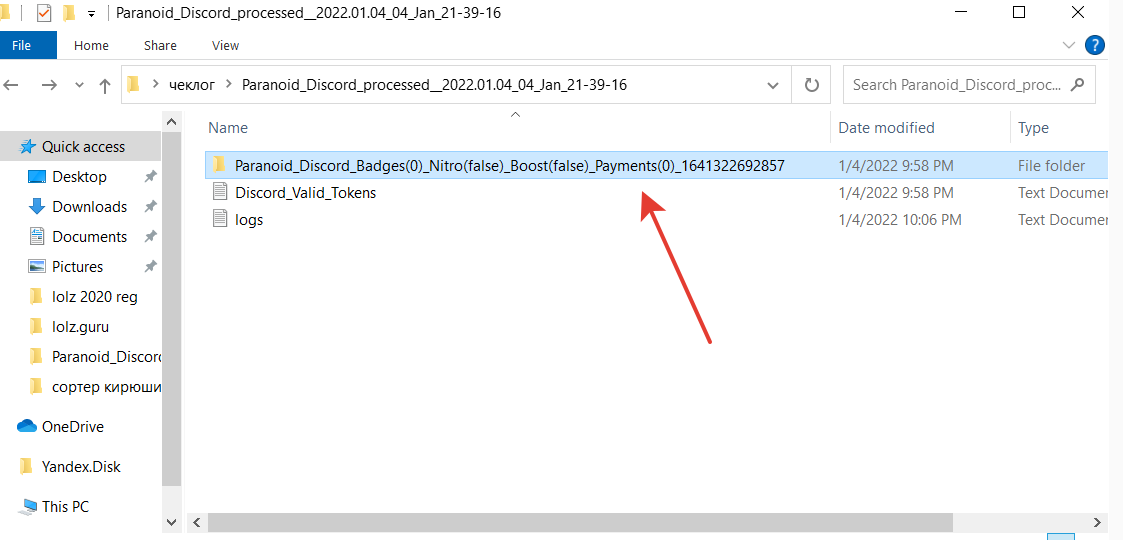Open Paranoid_Discord in navigation pane
This screenshot has width=1123, height=540.
tap(106, 357)
